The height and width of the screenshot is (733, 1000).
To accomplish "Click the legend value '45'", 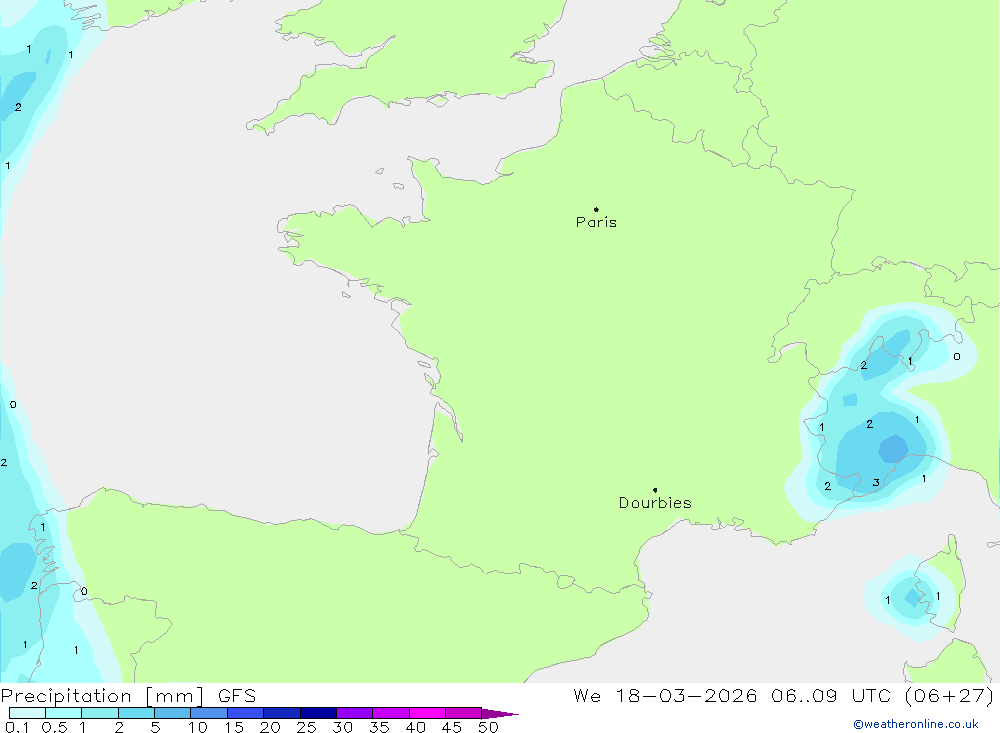I will 452,727.
